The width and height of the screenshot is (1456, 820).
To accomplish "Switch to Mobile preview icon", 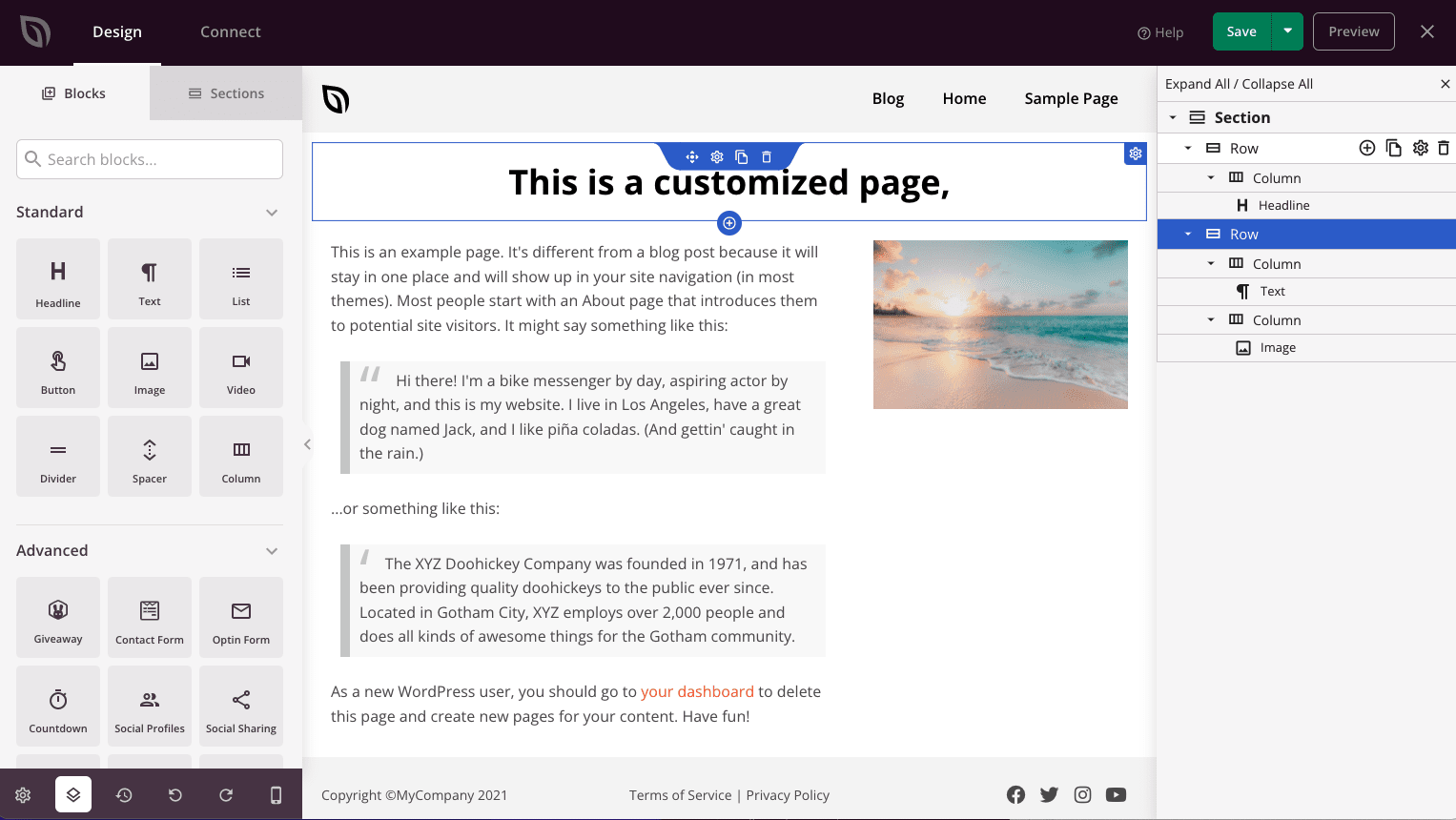I will coord(277,794).
